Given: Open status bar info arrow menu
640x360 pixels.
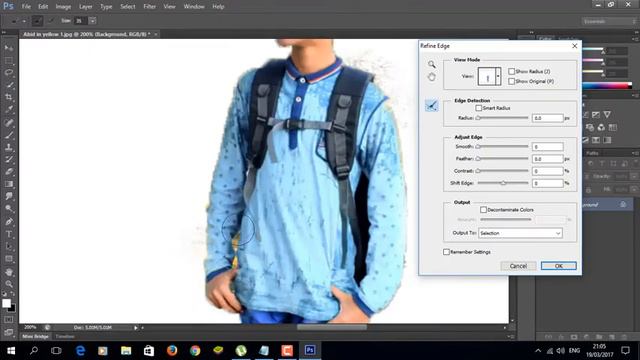Looking at the screenshot, I should click(136, 328).
